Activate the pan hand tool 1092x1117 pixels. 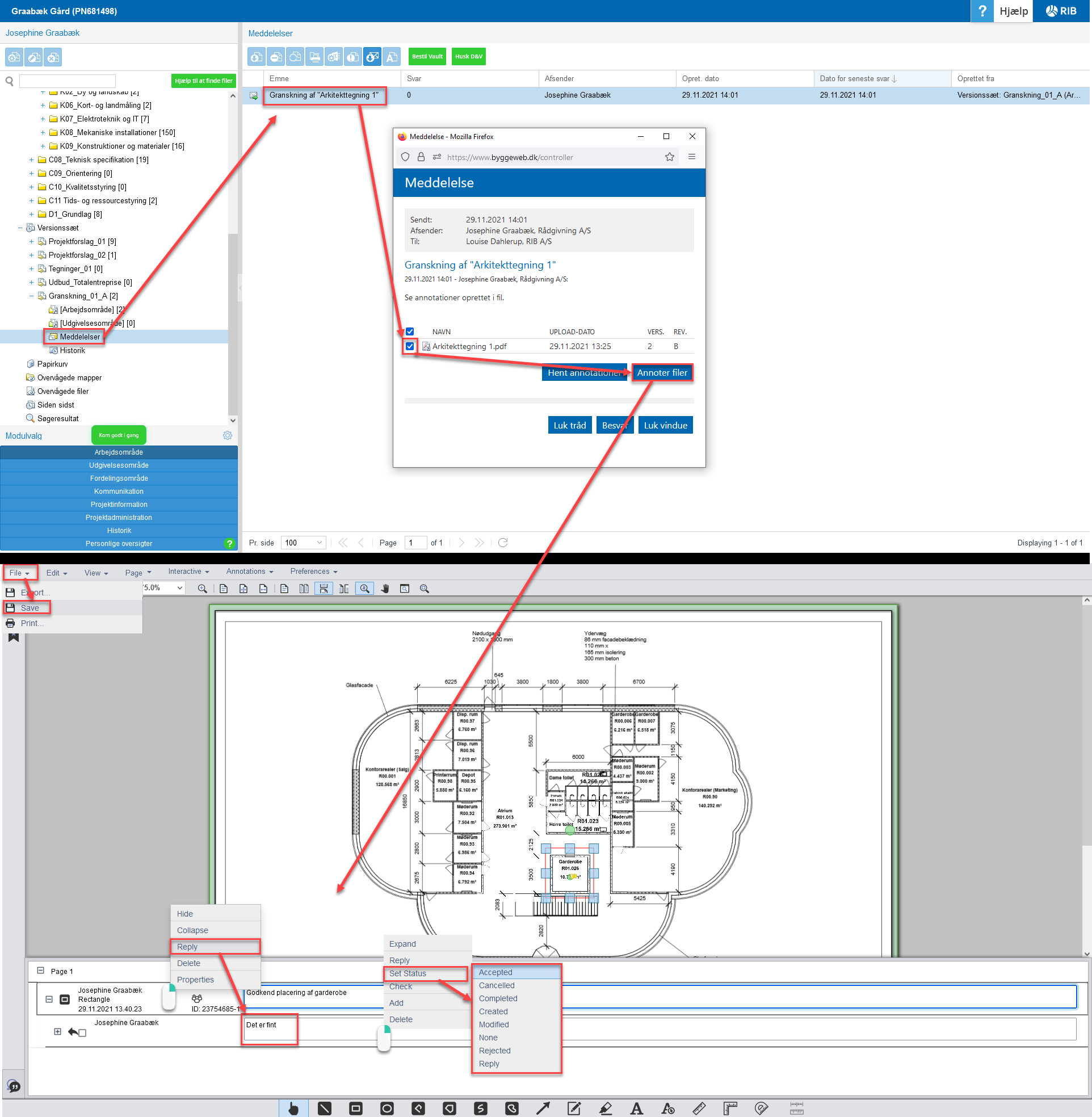pos(385,589)
